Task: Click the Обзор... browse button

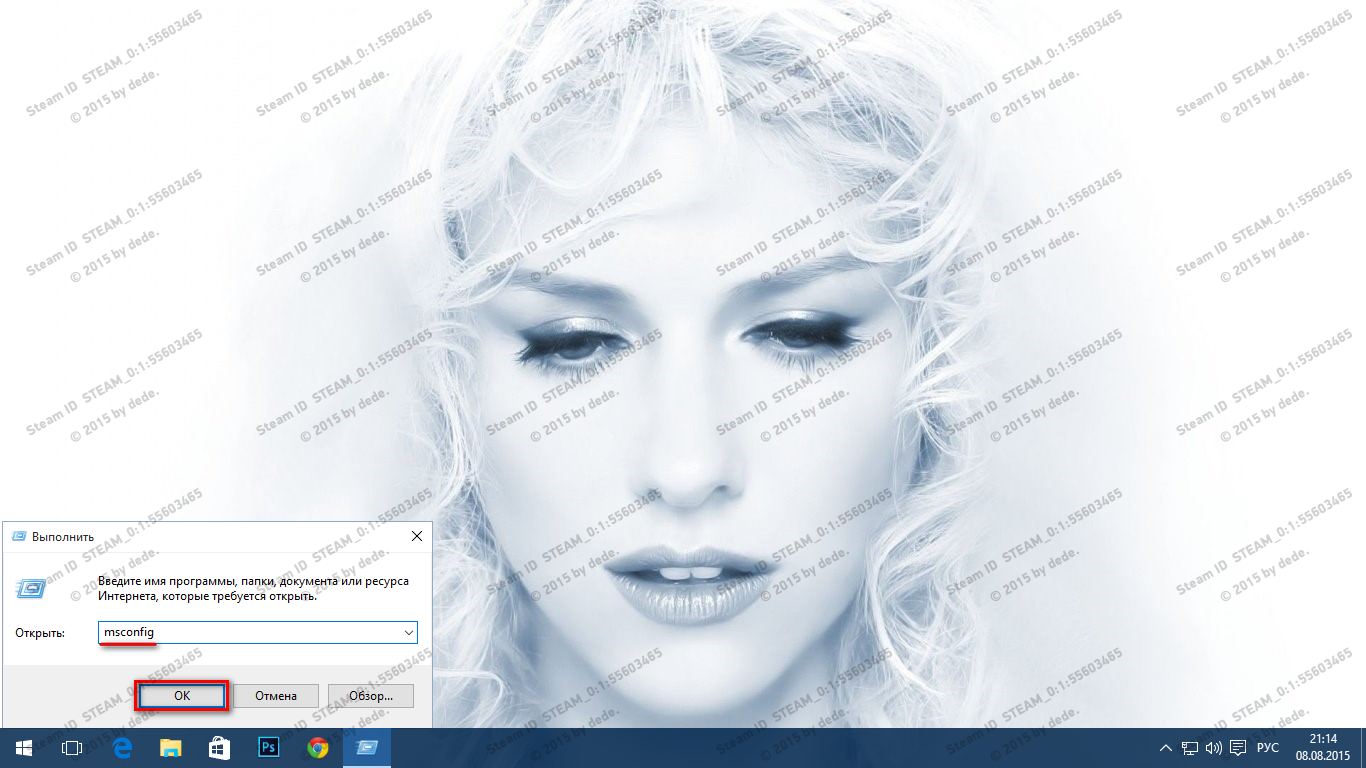Action: [x=370, y=696]
